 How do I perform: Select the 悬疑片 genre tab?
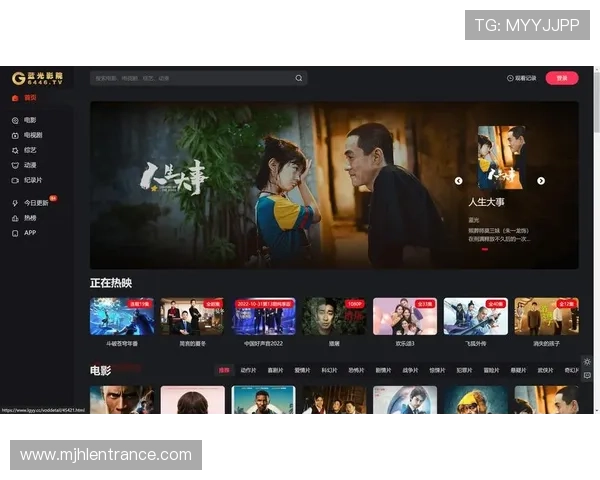pos(518,370)
